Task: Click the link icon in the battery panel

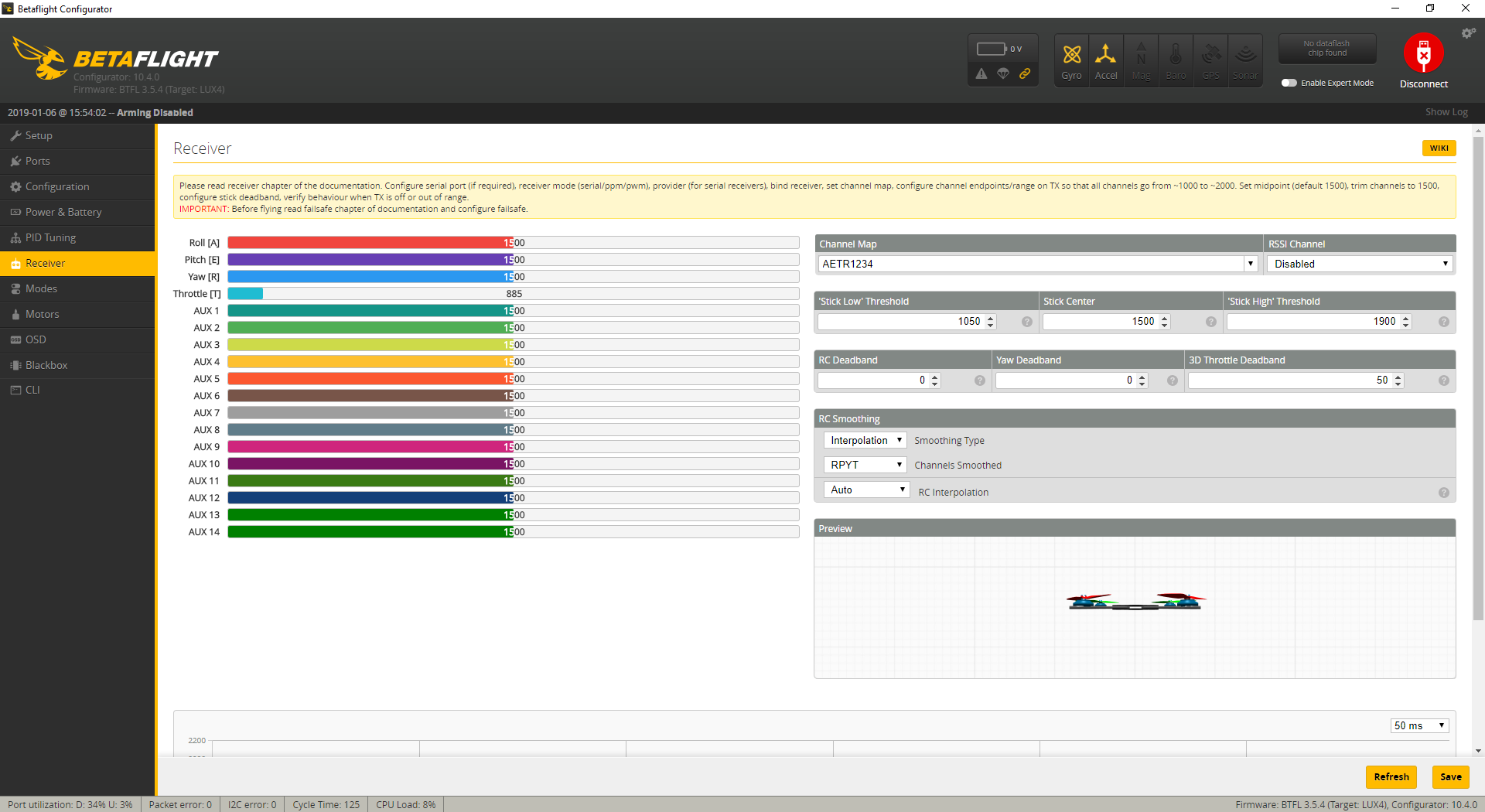Action: [1025, 73]
